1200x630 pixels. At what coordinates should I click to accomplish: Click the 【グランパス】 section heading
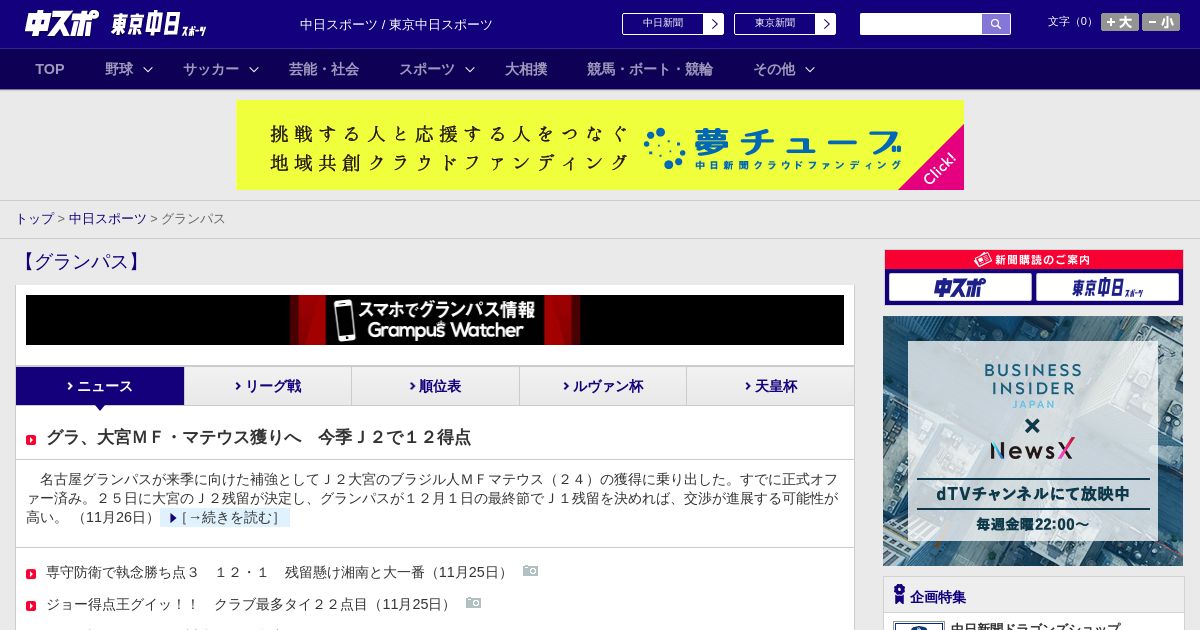pos(81,262)
